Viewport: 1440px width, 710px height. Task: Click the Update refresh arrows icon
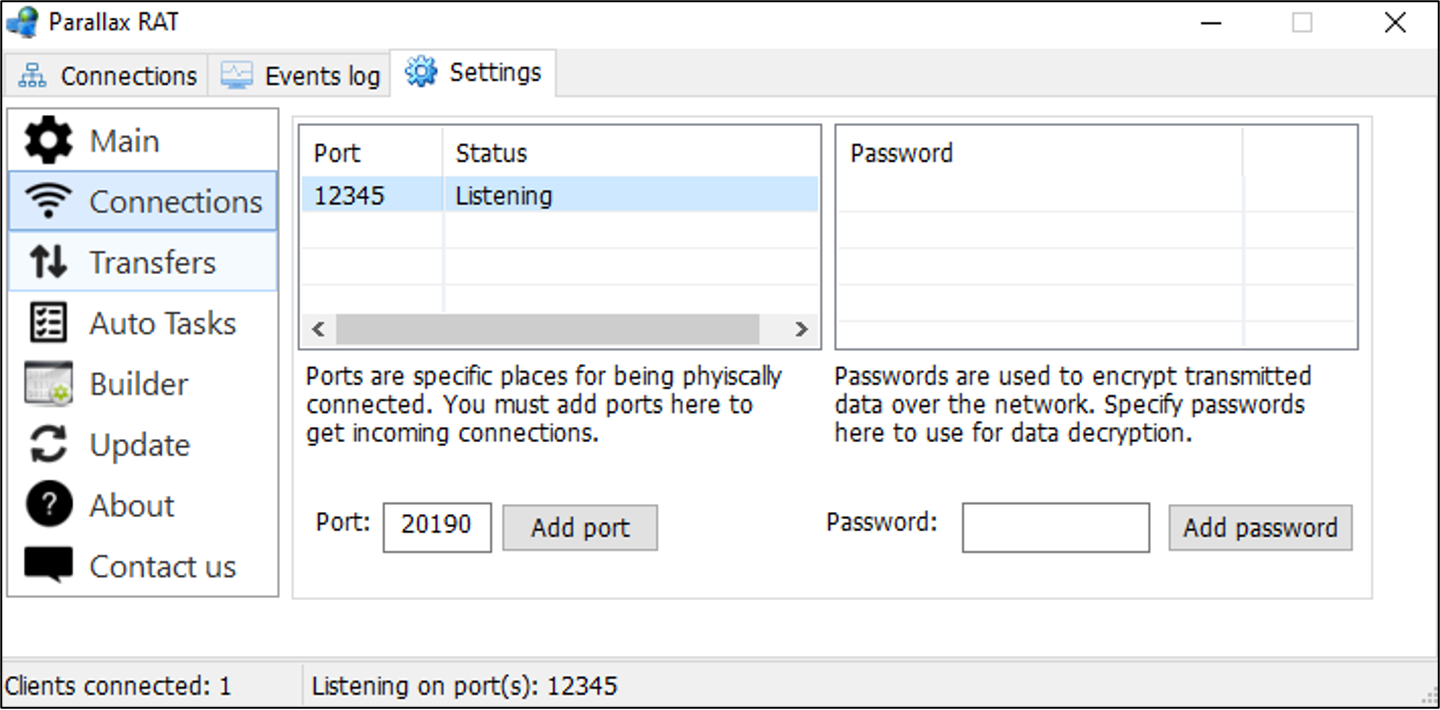point(48,445)
